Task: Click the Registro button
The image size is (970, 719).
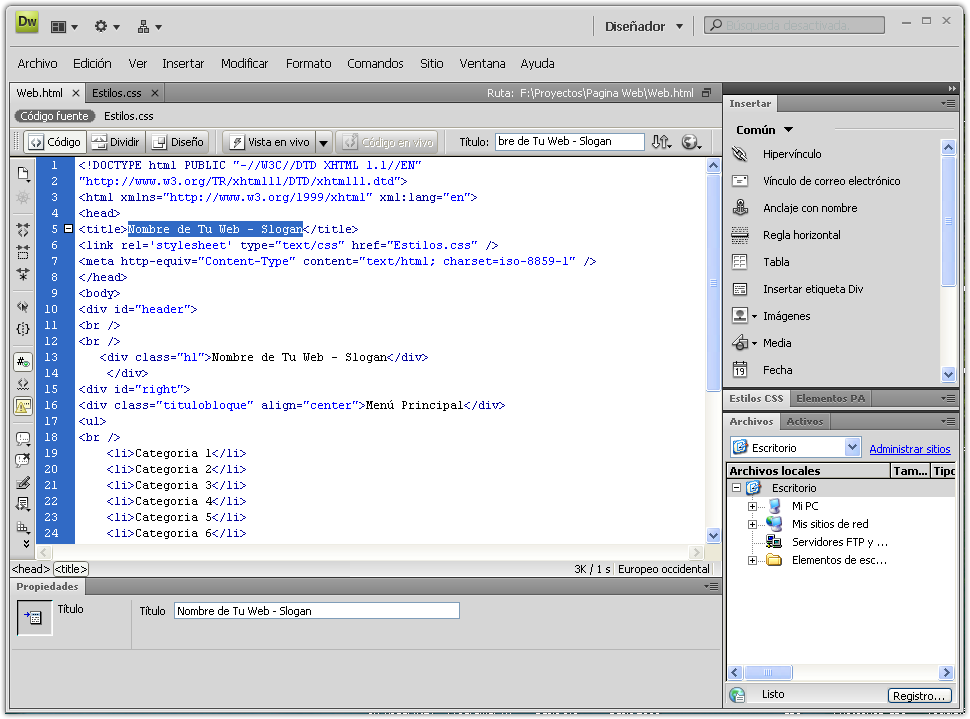Action: point(918,696)
